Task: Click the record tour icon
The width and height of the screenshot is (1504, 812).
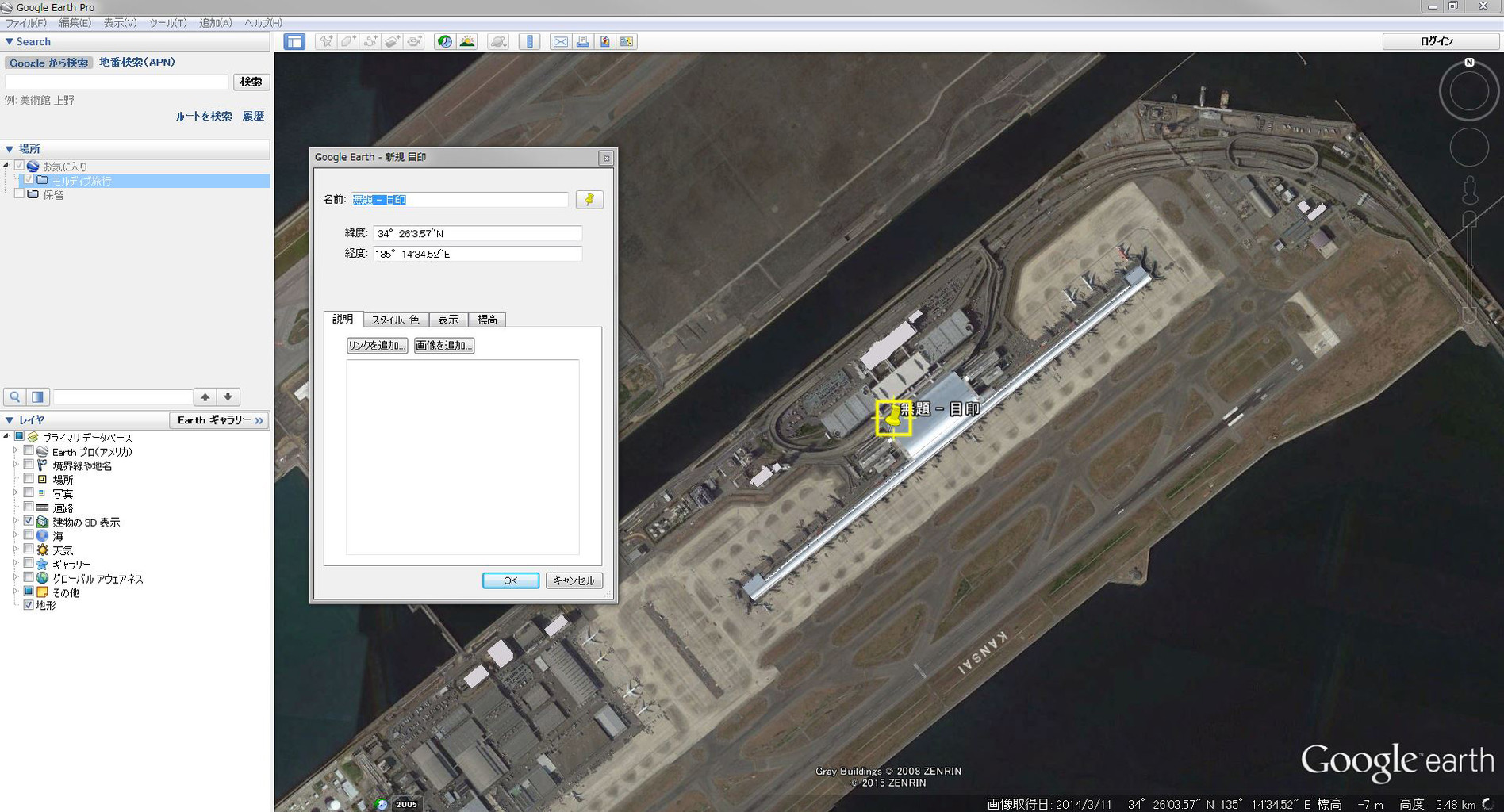Action: point(414,41)
